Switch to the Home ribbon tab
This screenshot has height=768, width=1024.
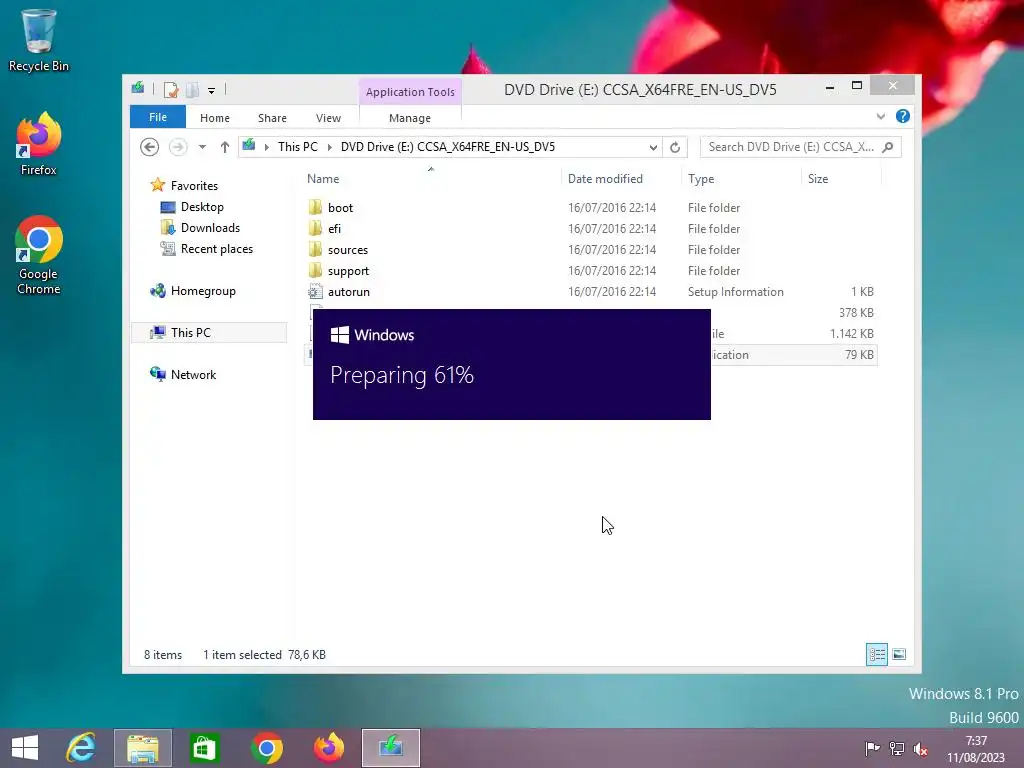pos(215,118)
